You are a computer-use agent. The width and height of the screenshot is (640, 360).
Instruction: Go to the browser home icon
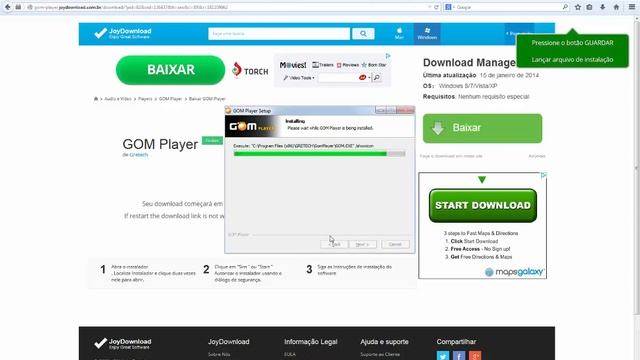[616, 7]
